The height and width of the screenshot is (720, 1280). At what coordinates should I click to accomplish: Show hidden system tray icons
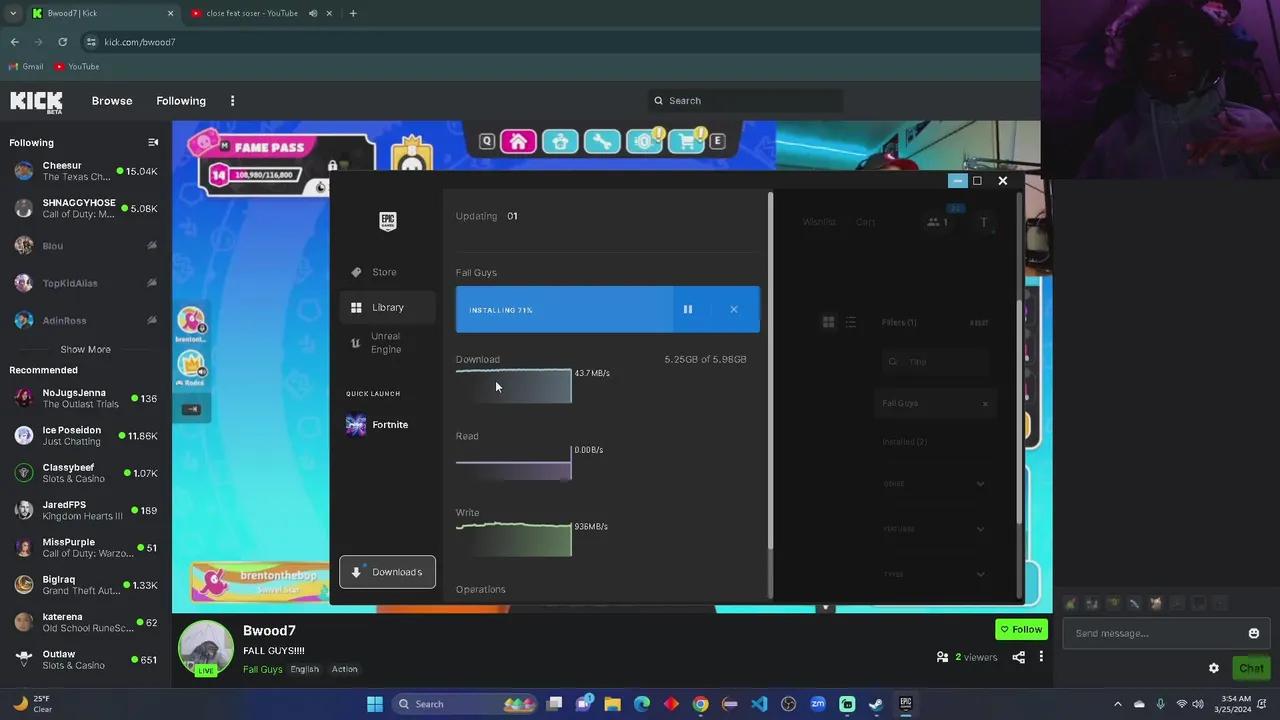(x=1118, y=704)
